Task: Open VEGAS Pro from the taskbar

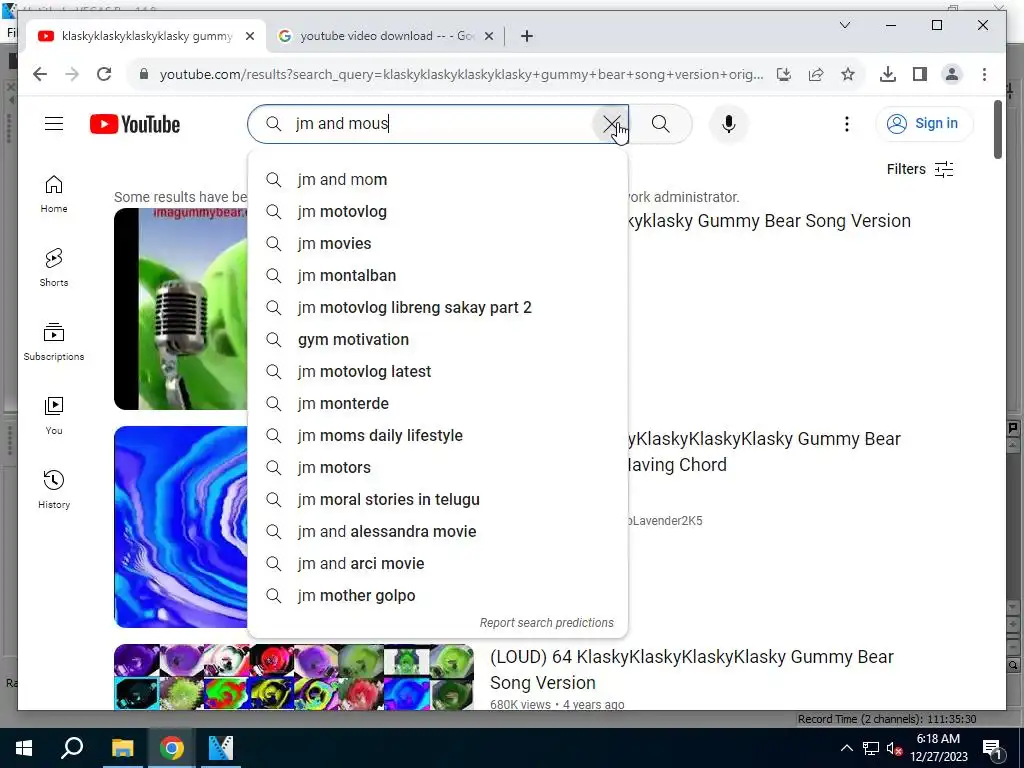Action: 221,748
